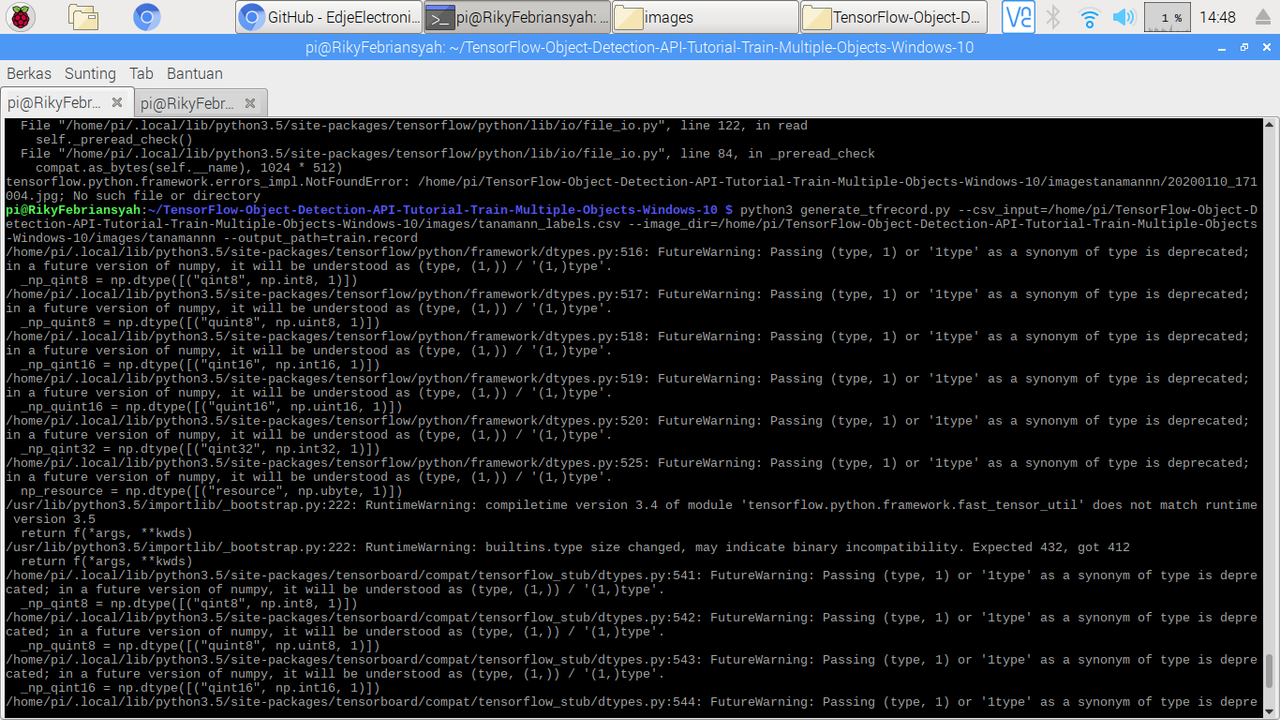Open the file manager launcher icon
This screenshot has width=1280, height=720.
pos(84,17)
